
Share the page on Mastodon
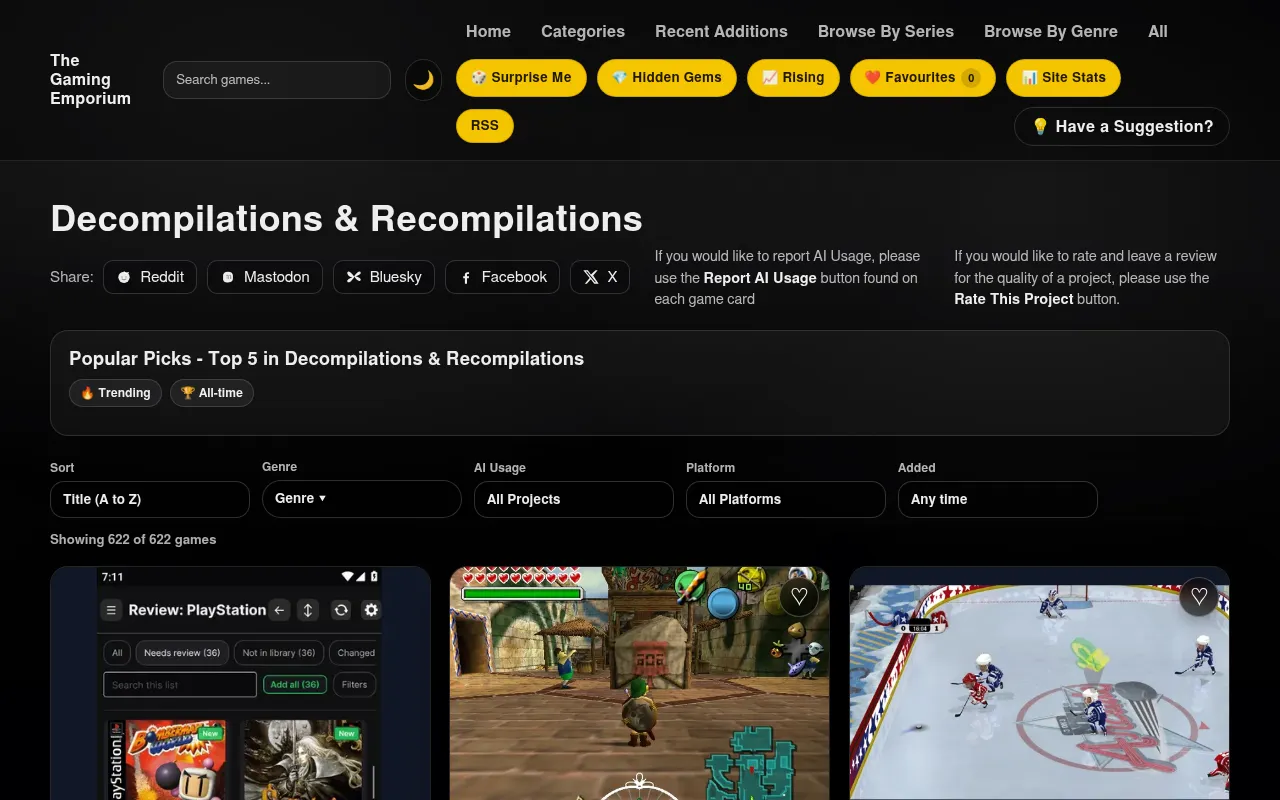[265, 277]
